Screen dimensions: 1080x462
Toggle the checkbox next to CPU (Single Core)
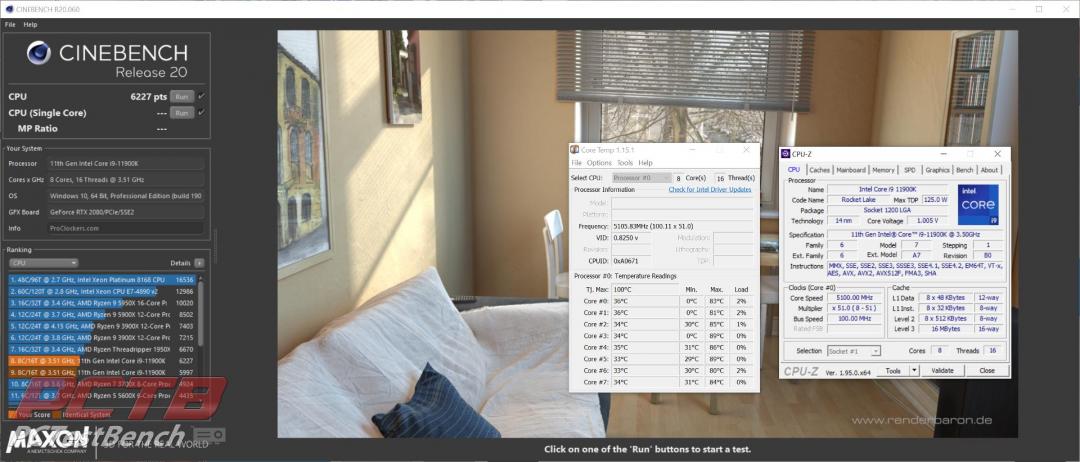pyautogui.click(x=201, y=113)
